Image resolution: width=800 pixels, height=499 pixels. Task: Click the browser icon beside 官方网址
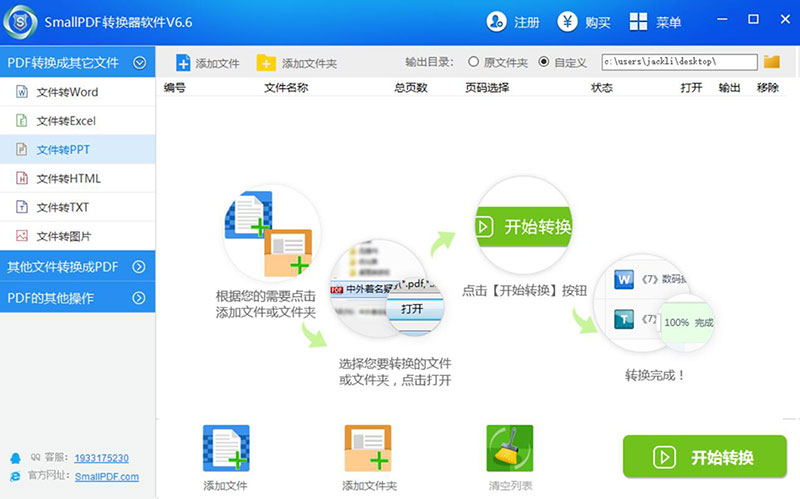click(16, 476)
